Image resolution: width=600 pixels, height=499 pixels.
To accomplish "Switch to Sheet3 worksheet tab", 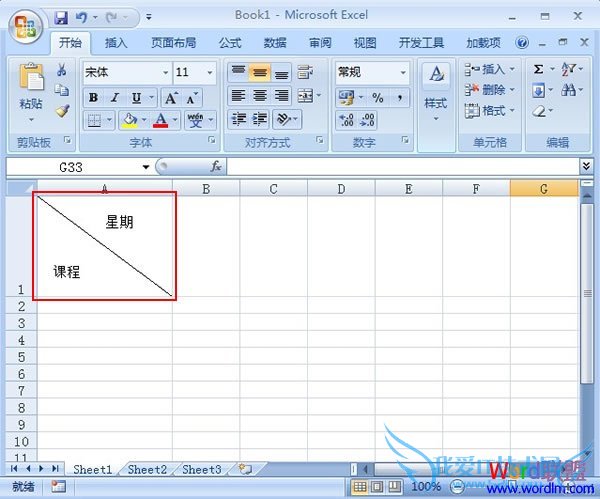I will (x=202, y=470).
